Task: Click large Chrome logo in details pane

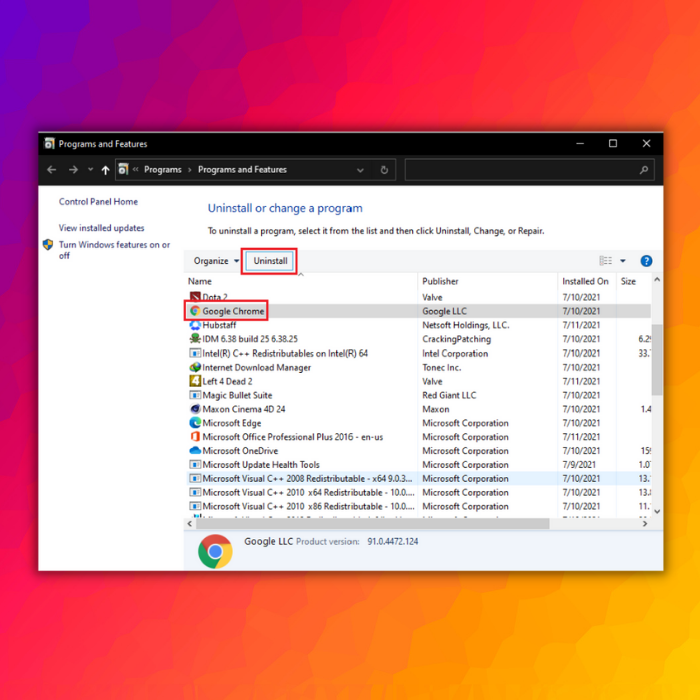Action: (x=215, y=551)
